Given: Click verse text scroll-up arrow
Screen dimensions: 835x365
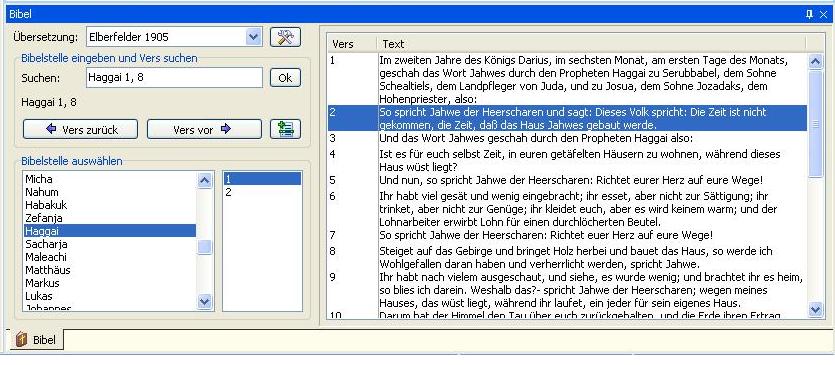Looking at the screenshot, I should 815,61.
